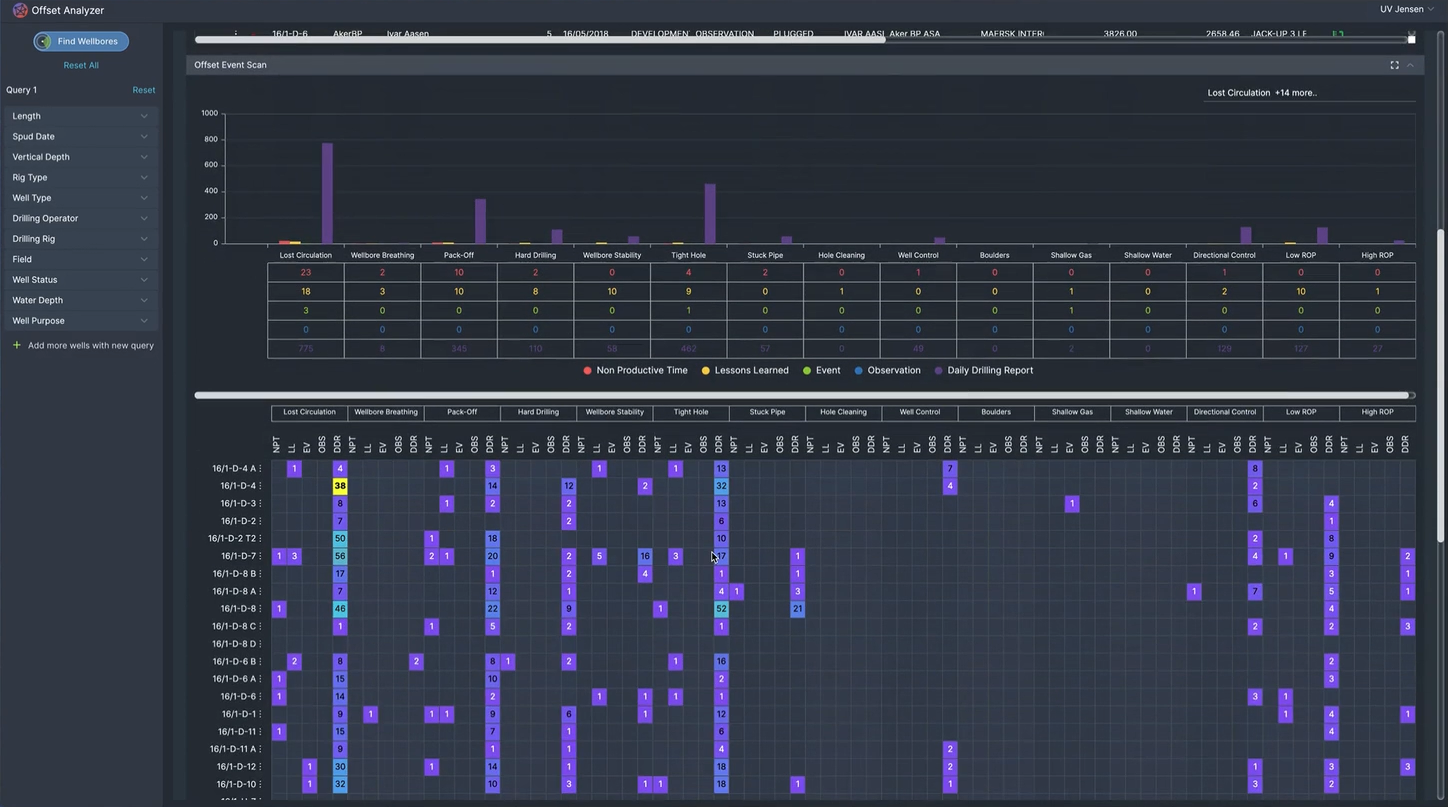
Task: Click the wellbore table horizontal scrollbar
Action: coord(540,40)
